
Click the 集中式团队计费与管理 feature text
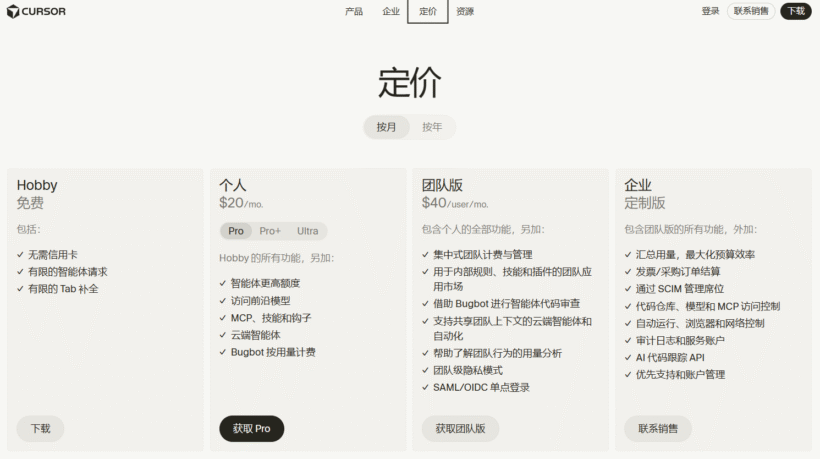click(483, 255)
